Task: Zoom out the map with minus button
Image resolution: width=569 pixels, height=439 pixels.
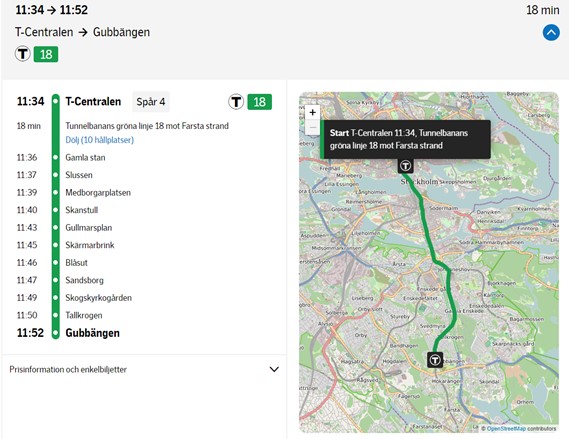Action: 312,127
